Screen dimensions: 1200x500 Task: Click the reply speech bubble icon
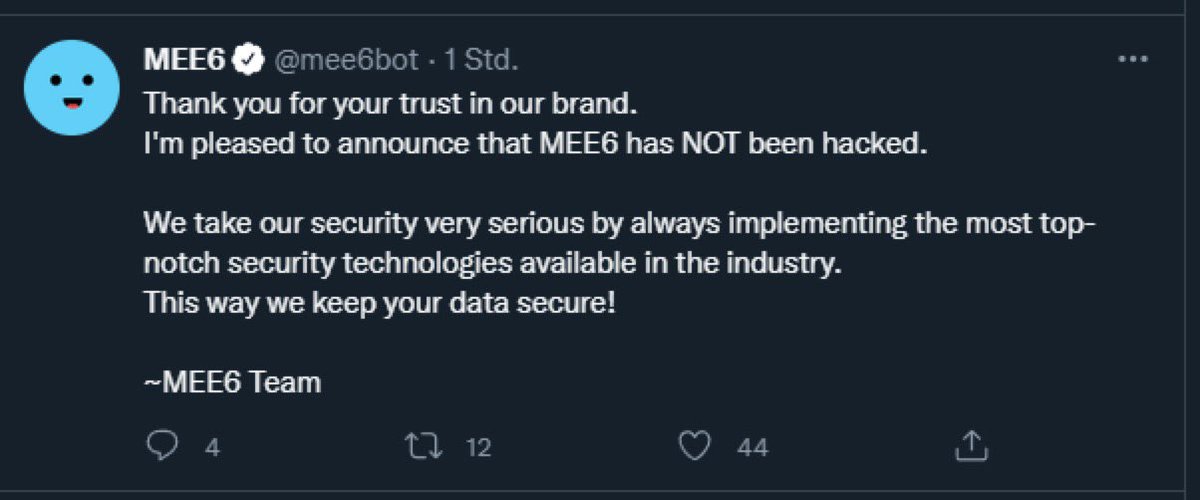point(161,446)
